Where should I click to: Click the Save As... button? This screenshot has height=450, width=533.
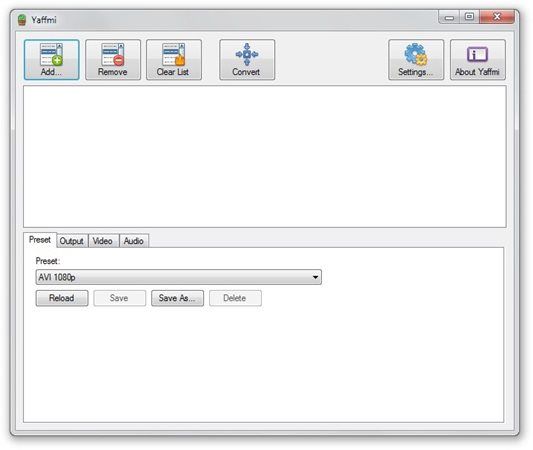177,298
